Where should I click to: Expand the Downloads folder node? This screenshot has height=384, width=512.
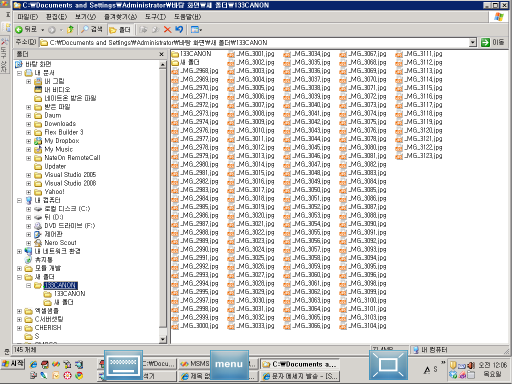click(28, 124)
